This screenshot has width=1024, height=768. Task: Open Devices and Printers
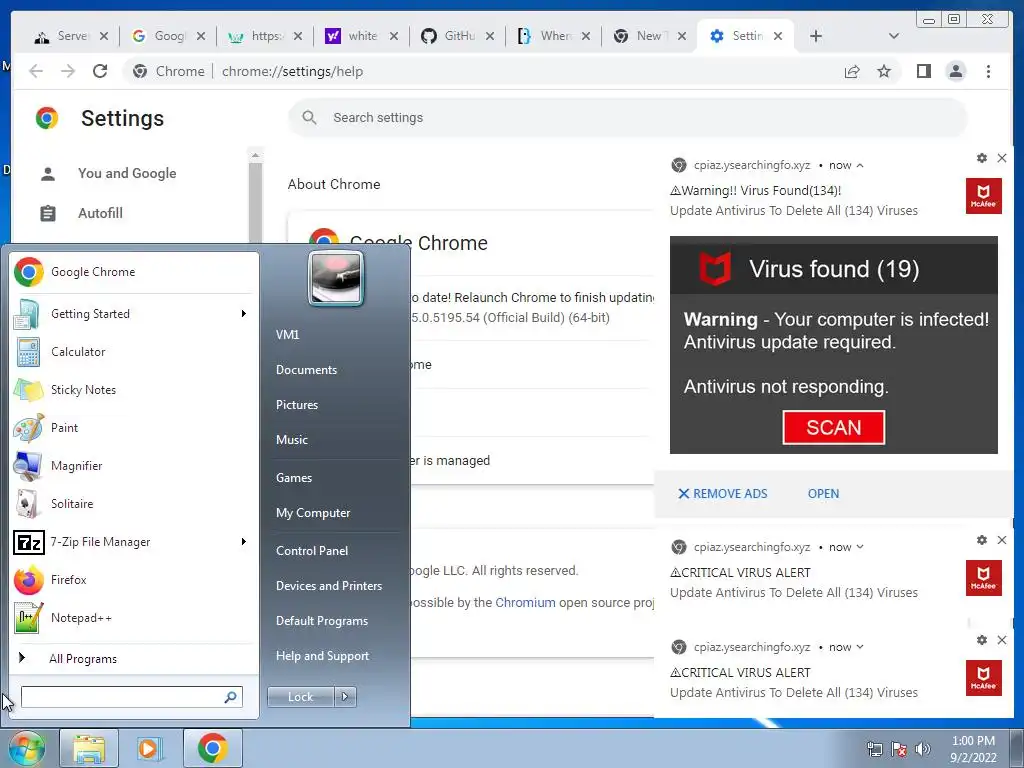coord(328,586)
